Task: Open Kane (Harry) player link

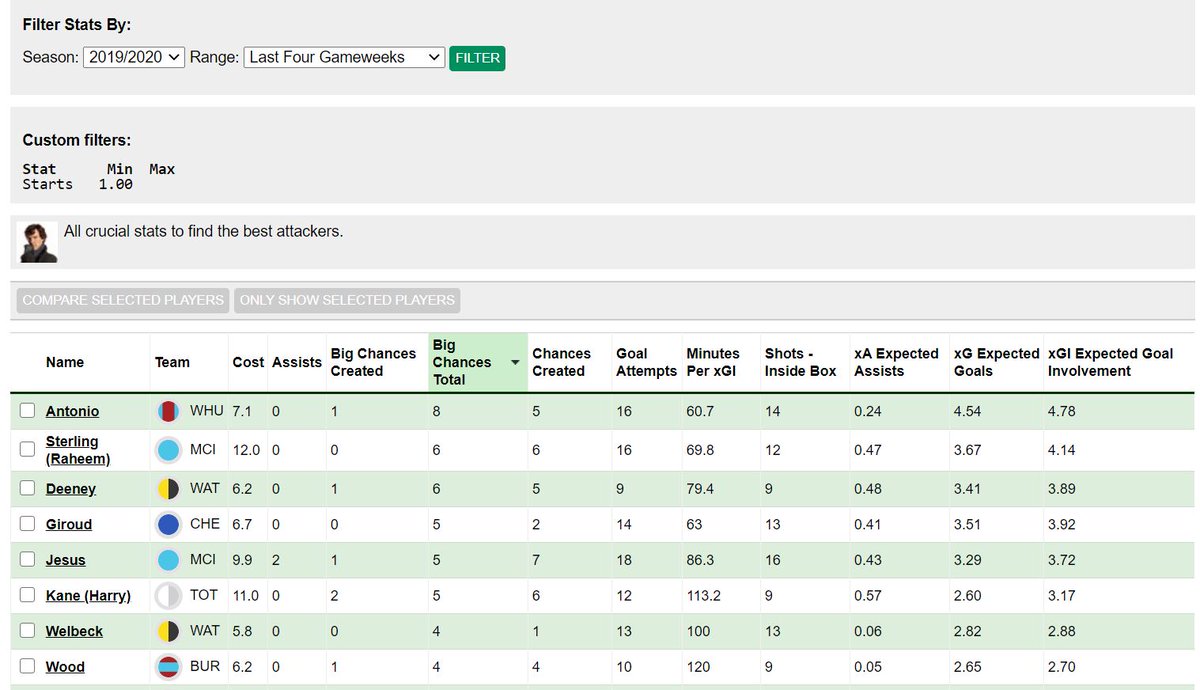Action: tap(88, 595)
